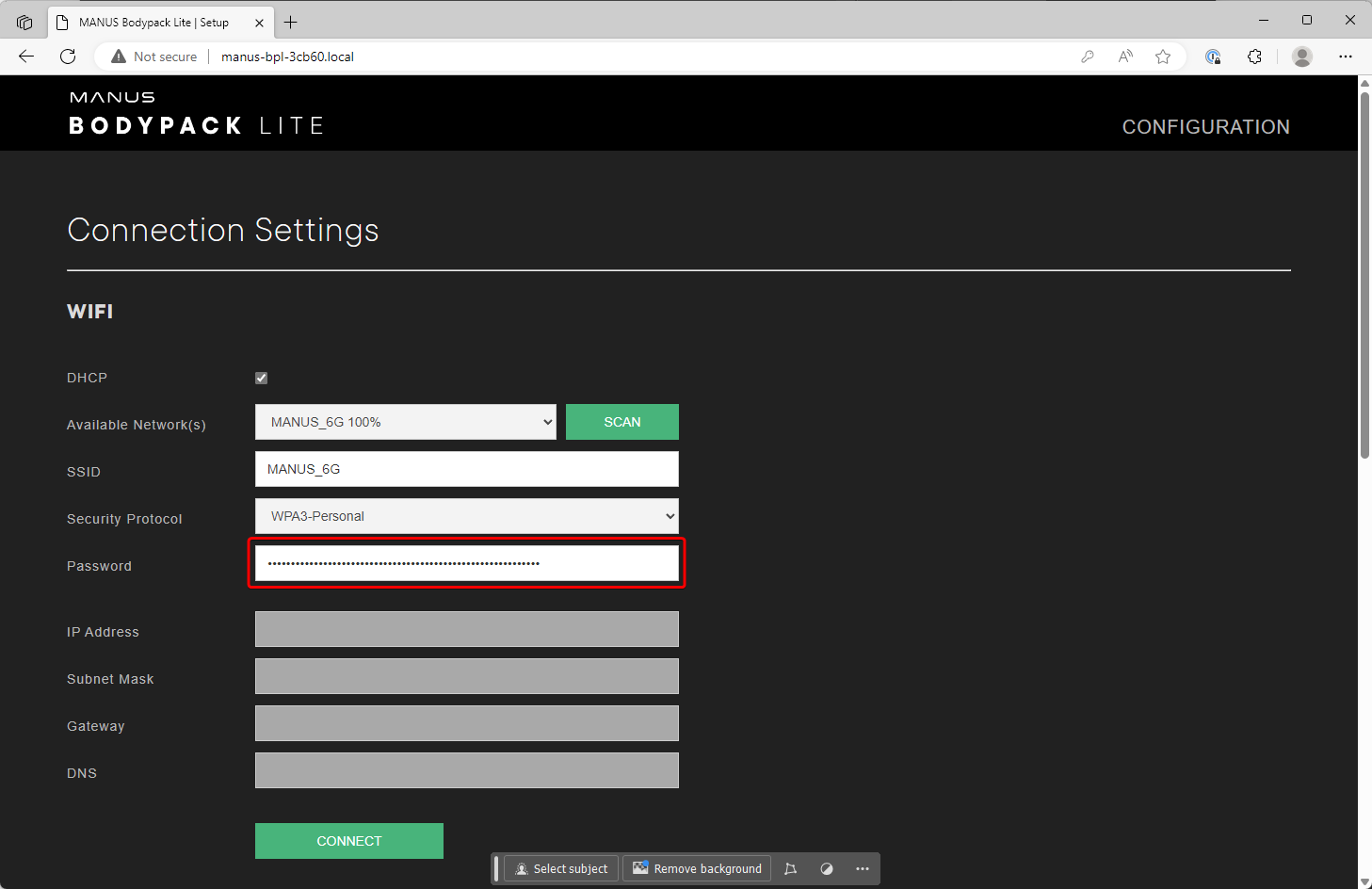Click the Read aloud icon
This screenshot has height=889, width=1372.
[1125, 57]
